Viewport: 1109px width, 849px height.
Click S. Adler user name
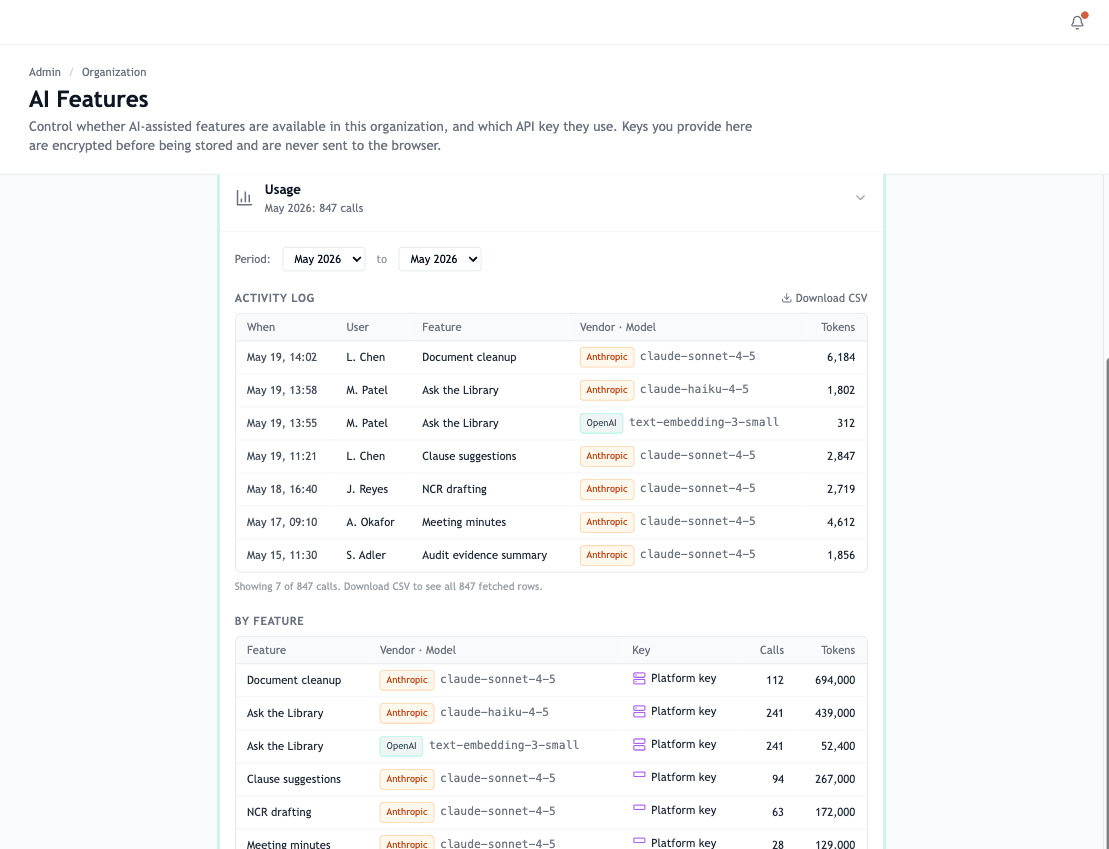(366, 555)
